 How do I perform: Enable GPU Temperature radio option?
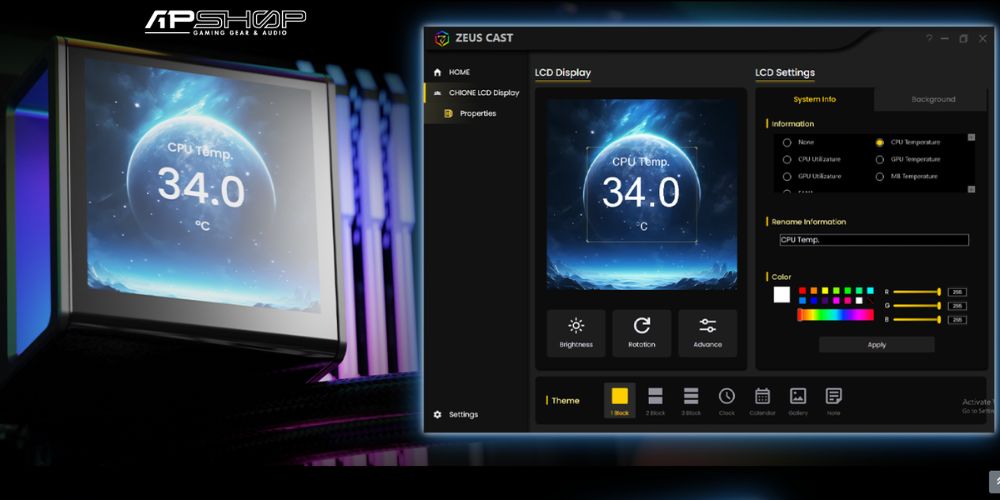880,159
